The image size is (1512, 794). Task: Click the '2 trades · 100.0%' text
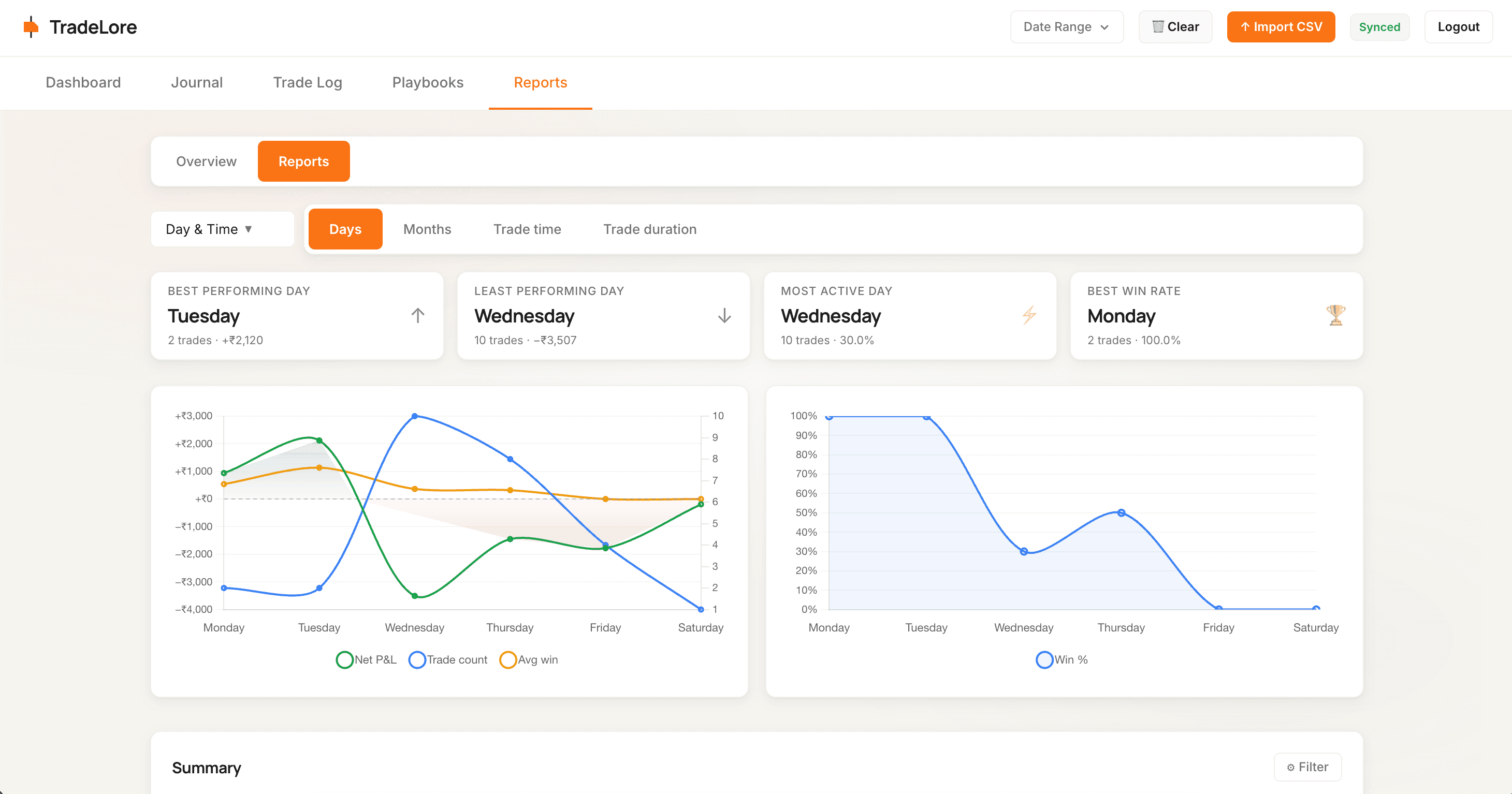click(x=1133, y=341)
